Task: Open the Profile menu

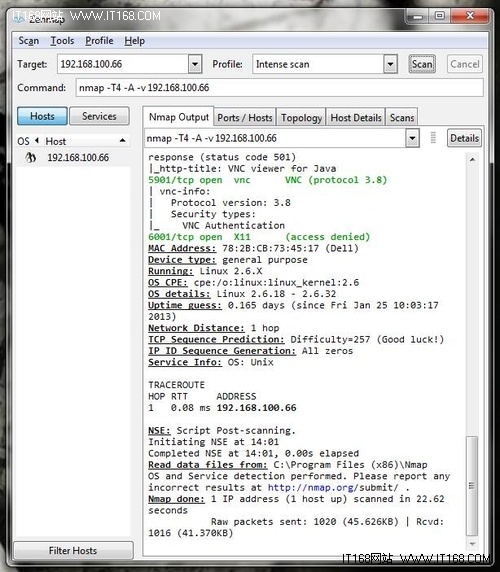Action: click(x=99, y=41)
